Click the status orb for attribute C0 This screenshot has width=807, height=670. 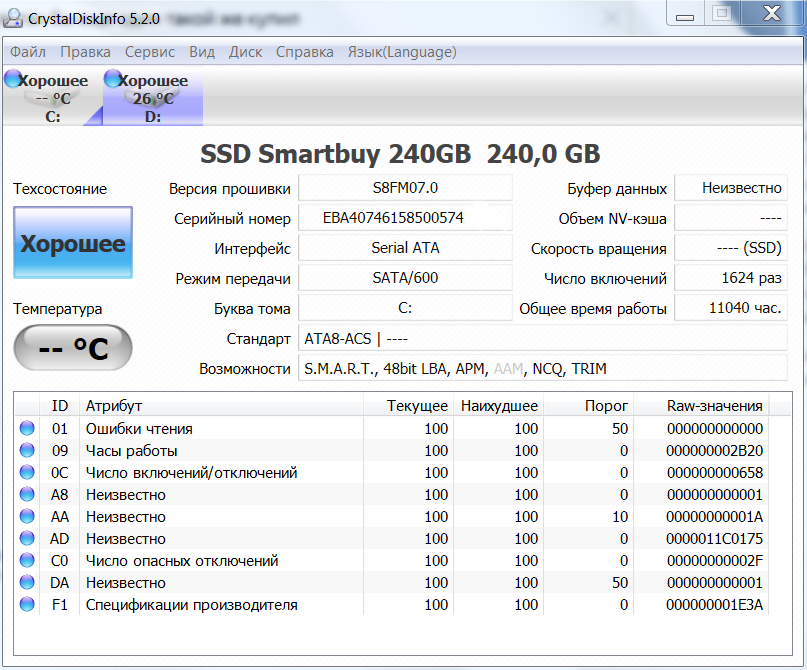point(27,560)
